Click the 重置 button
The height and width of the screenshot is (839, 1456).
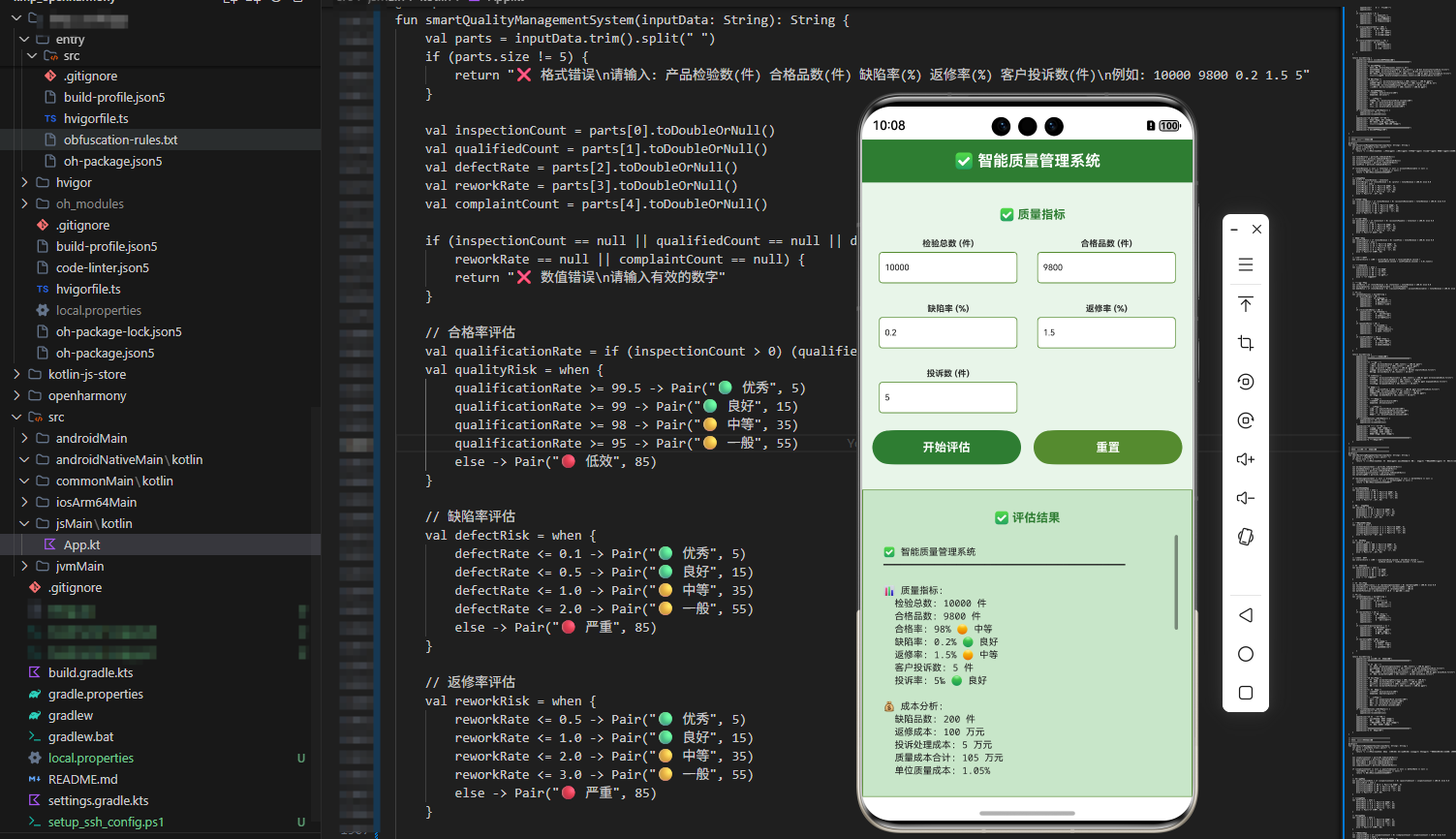[1107, 447]
